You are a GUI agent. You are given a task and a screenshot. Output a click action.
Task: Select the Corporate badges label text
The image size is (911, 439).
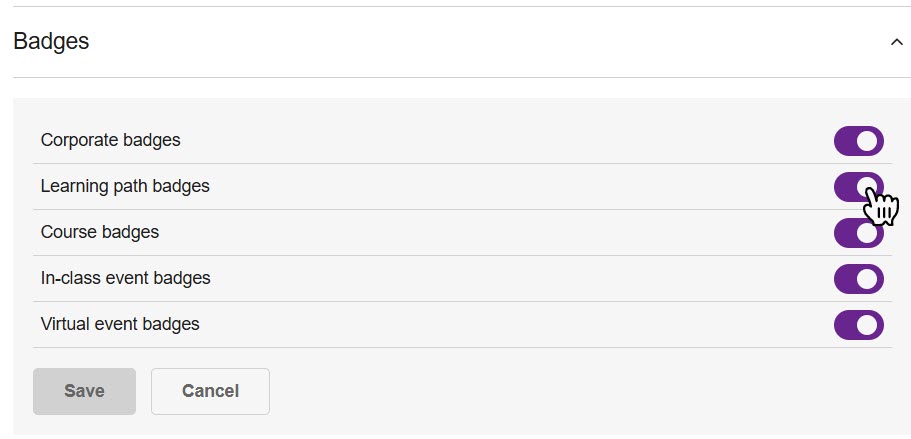[x=110, y=140]
